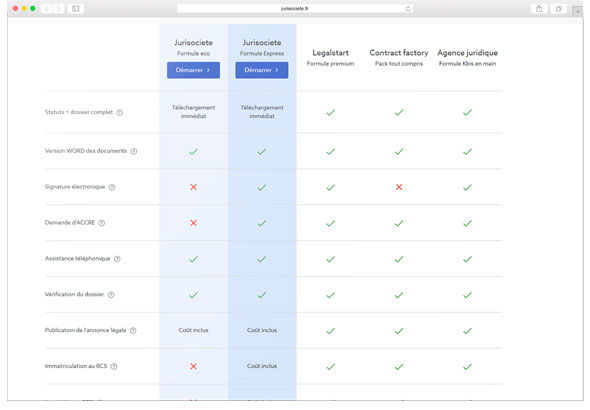Image resolution: width=590 pixels, height=410 pixels.
Task: Click Contract factory red cross in Signature électronique row
Action: click(x=399, y=187)
